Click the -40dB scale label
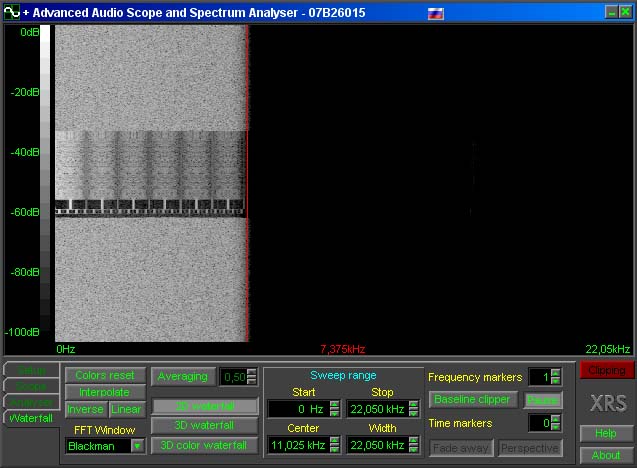Screen dimensions: 637x468 coord(25,152)
